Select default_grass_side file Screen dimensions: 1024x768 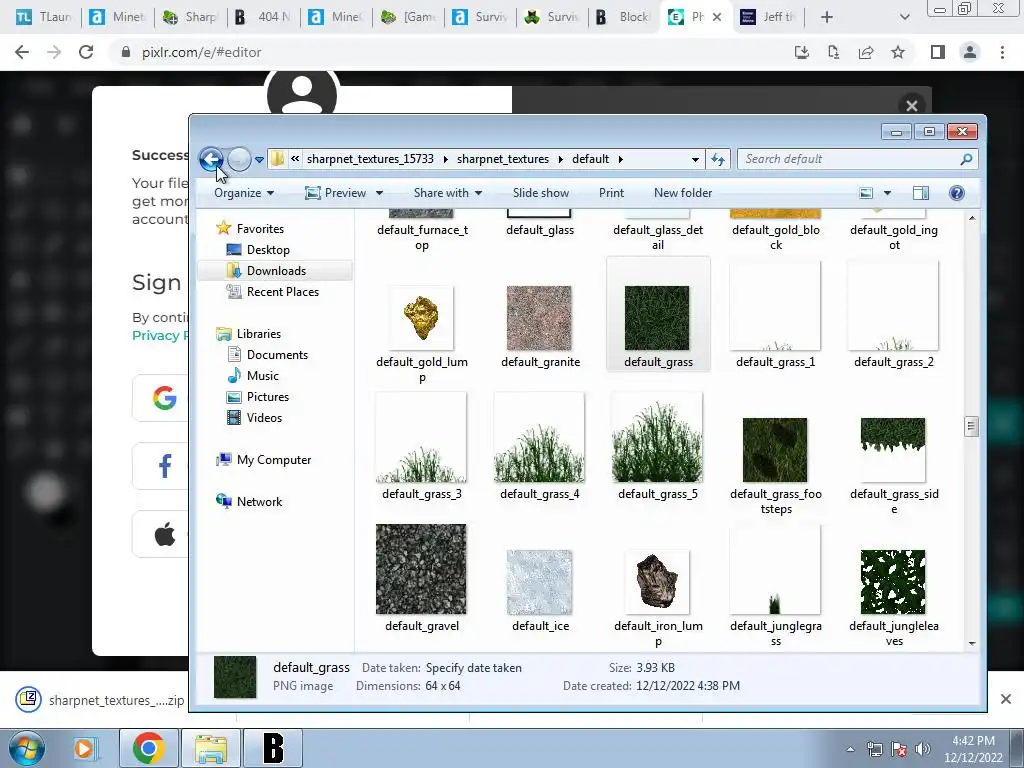point(893,450)
